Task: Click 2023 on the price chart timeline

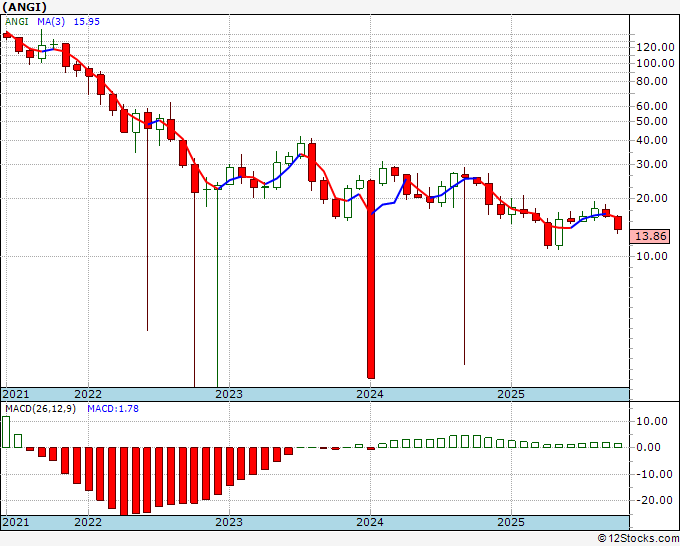Action: (x=229, y=394)
